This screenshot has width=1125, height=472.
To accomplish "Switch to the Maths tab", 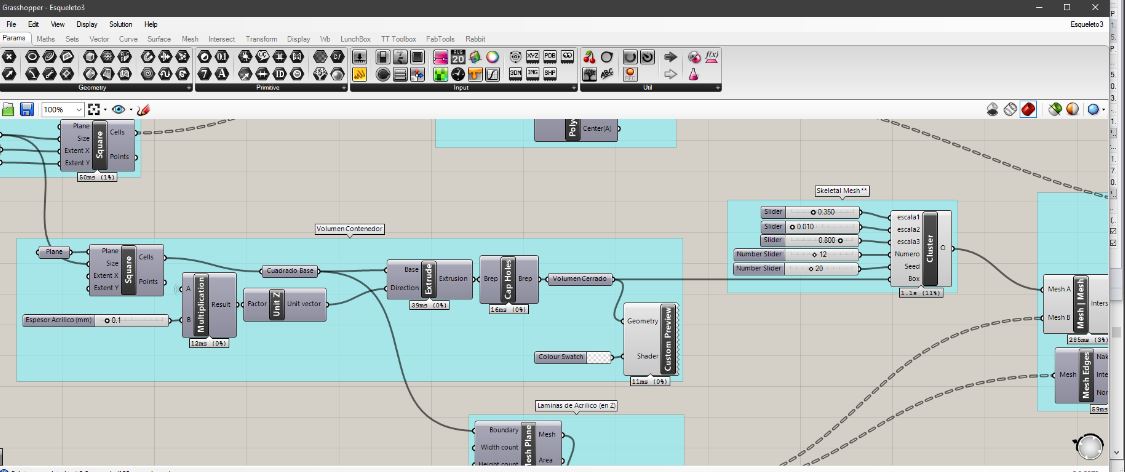I will click(45, 39).
